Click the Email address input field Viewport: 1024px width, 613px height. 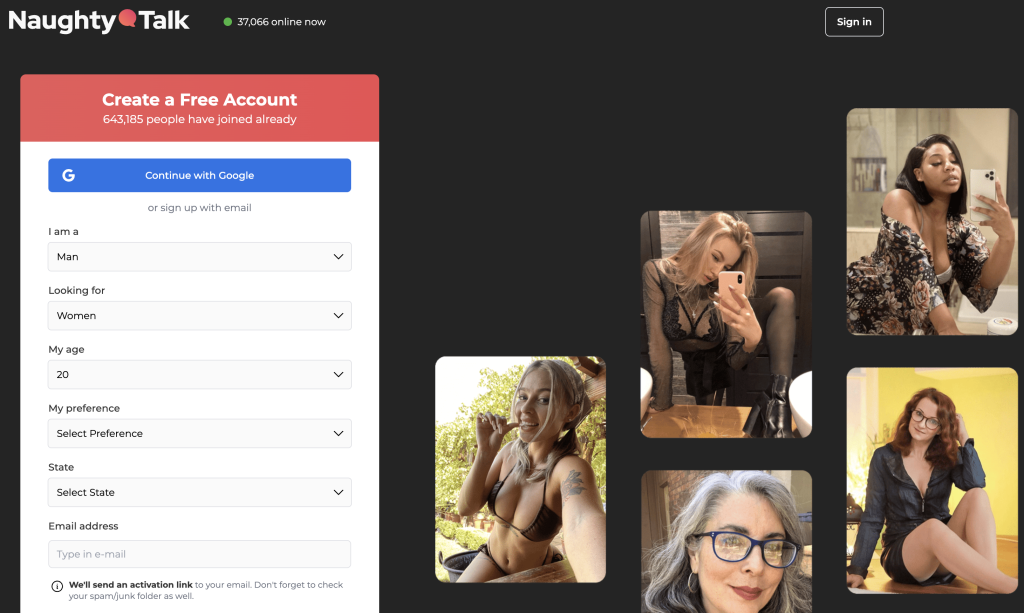[x=199, y=554]
